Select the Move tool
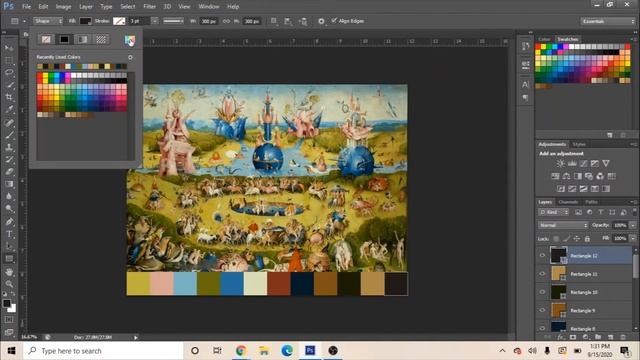640x360 pixels. [x=9, y=48]
